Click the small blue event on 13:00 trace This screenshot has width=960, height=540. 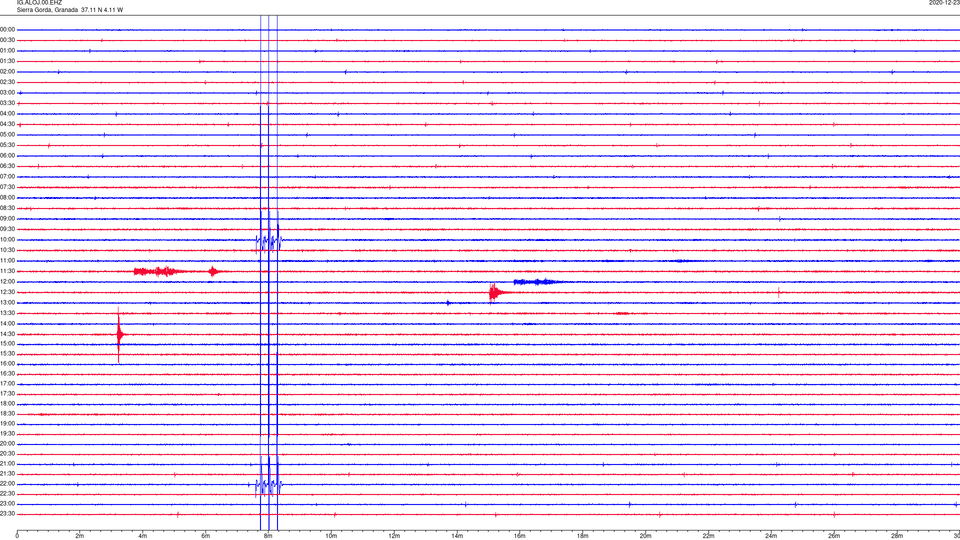[x=448, y=303]
